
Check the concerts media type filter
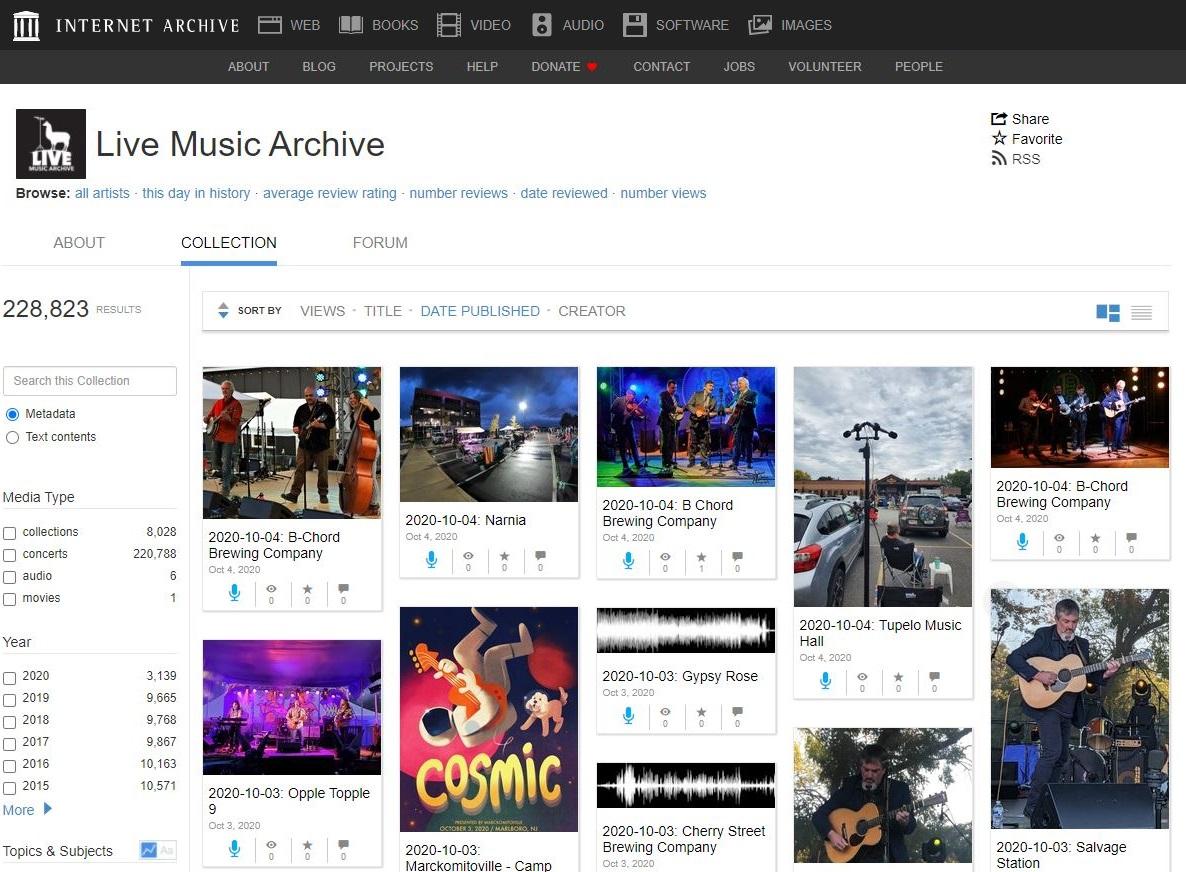click(x=10, y=555)
